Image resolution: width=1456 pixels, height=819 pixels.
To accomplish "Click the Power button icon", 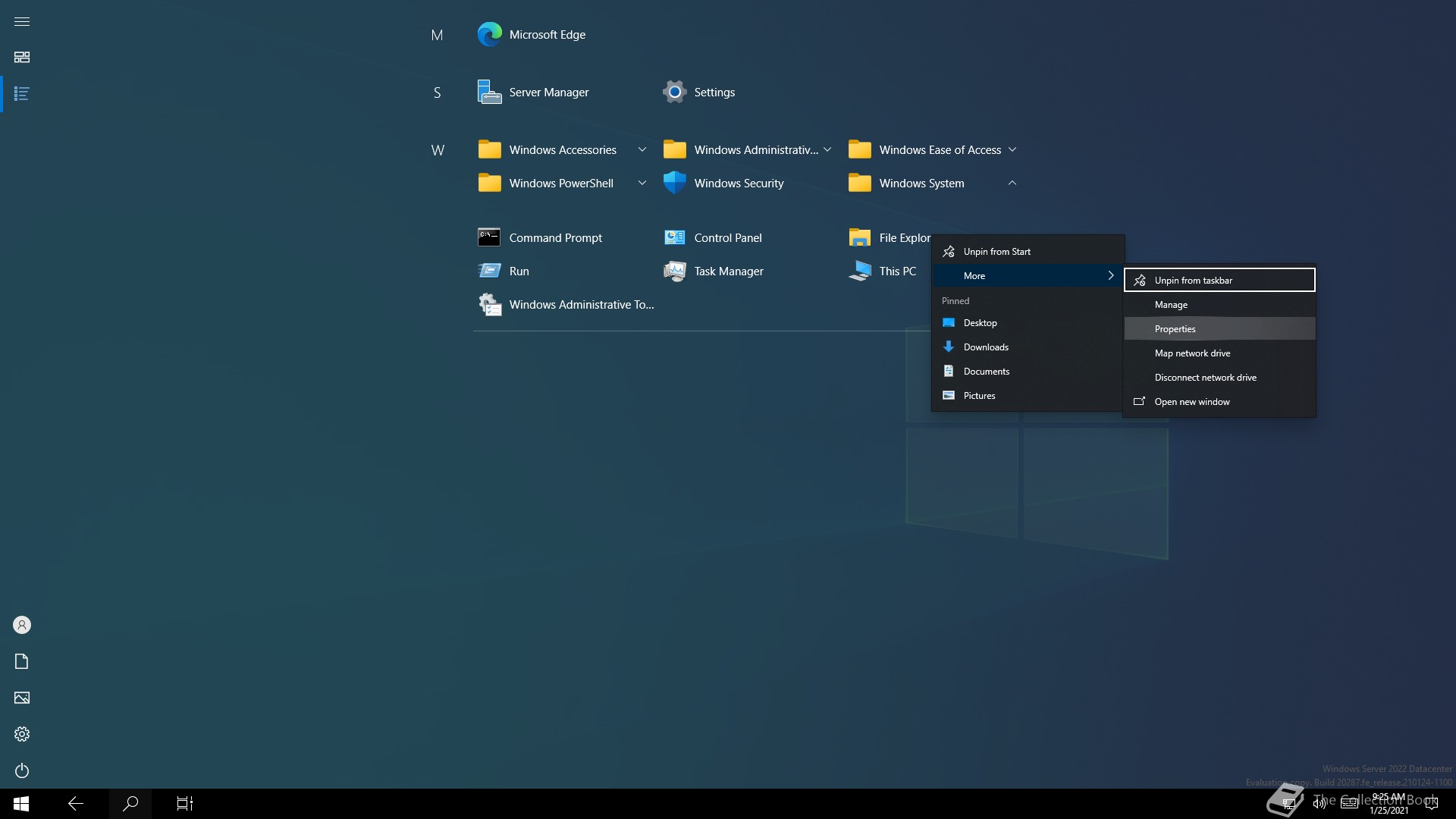I will 22,770.
